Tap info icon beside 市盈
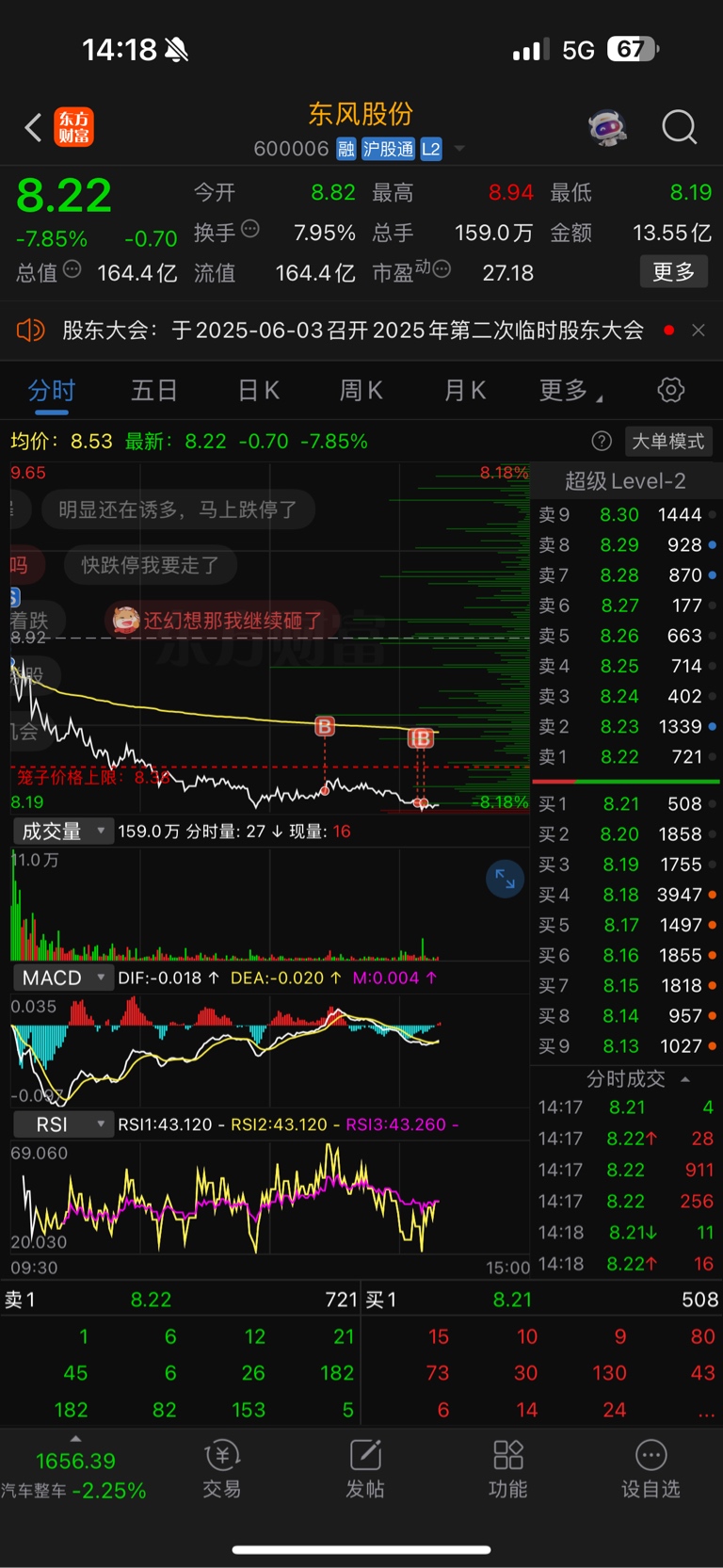The image size is (723, 1568). (442, 269)
